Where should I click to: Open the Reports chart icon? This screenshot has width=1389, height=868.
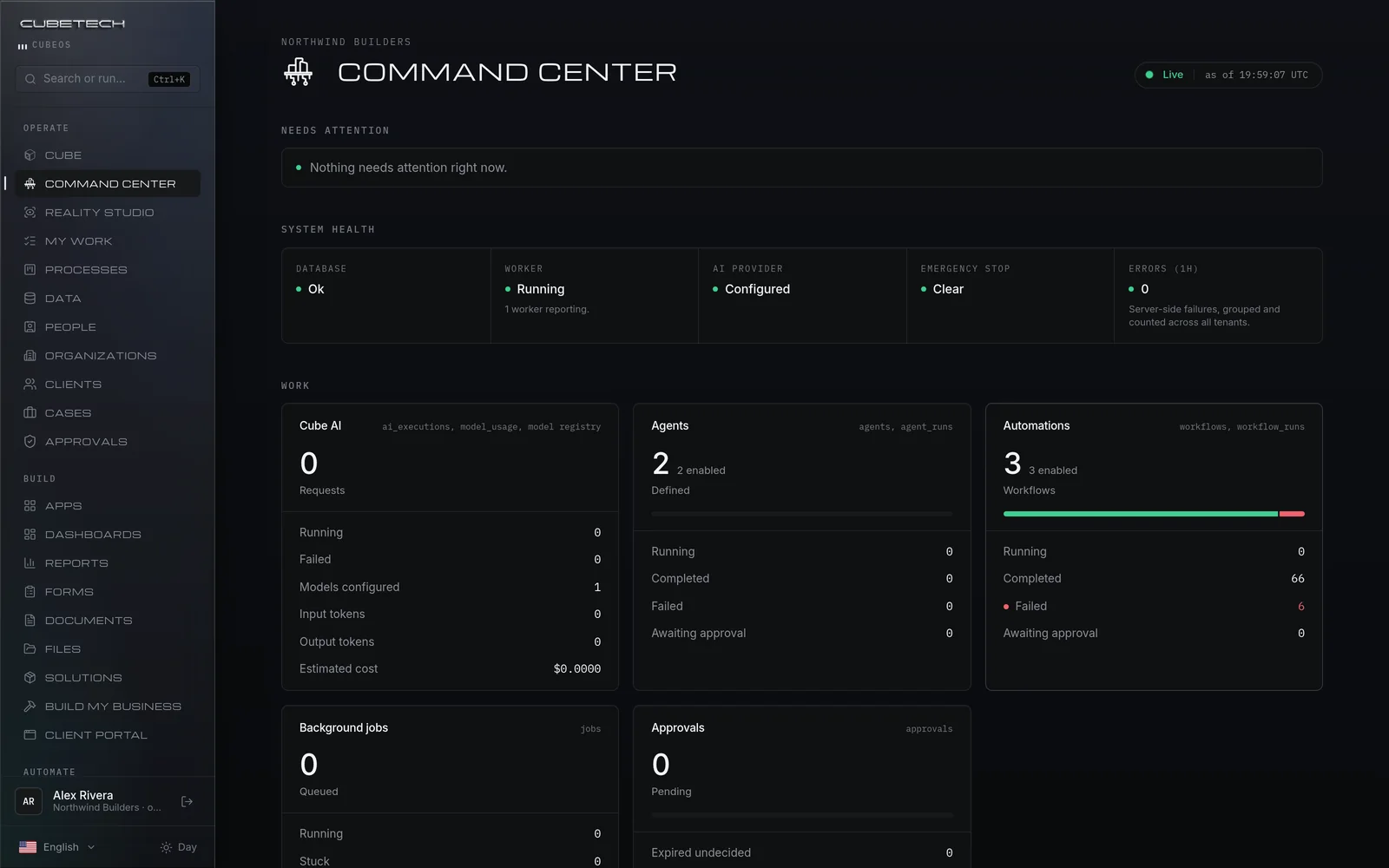click(30, 563)
